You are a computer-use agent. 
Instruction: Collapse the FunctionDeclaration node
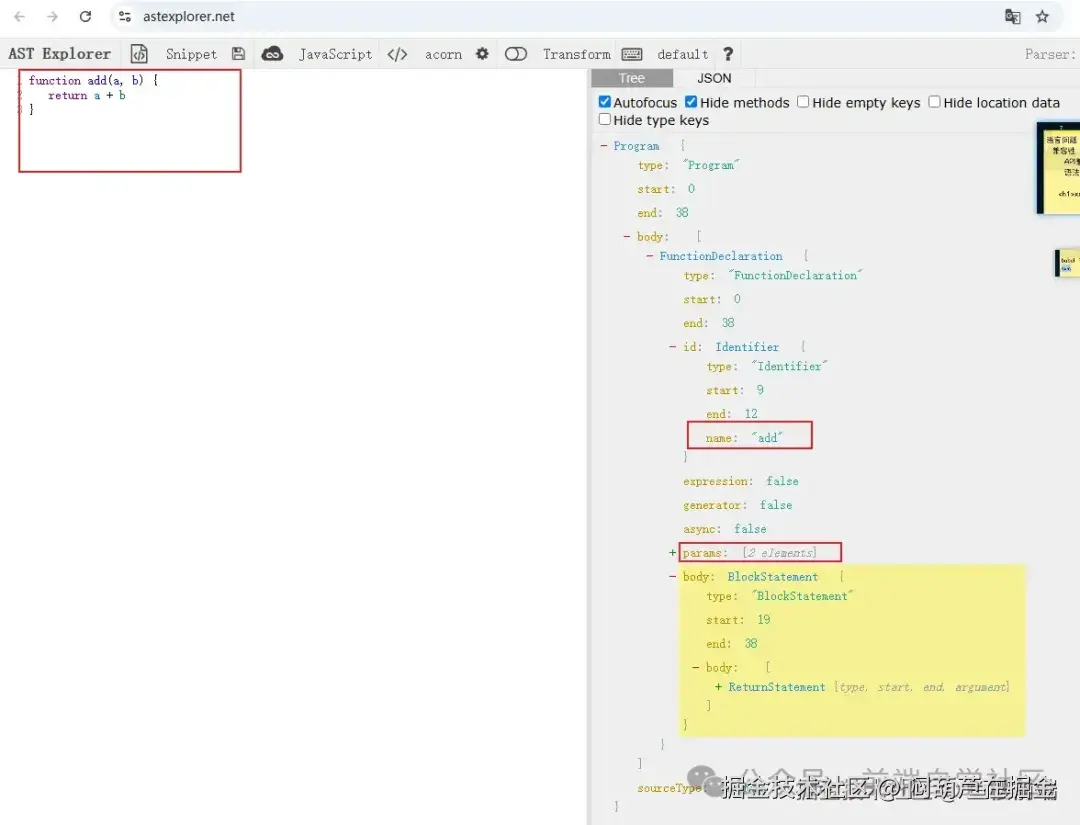pos(650,255)
